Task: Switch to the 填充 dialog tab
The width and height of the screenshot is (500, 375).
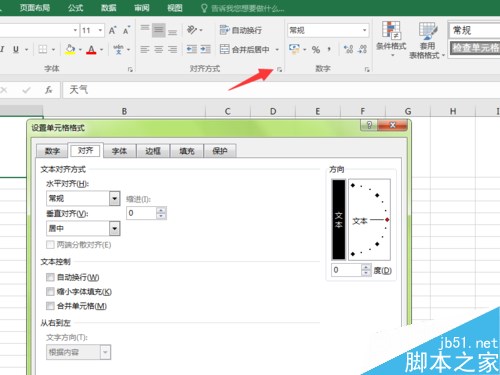Action: click(x=187, y=151)
